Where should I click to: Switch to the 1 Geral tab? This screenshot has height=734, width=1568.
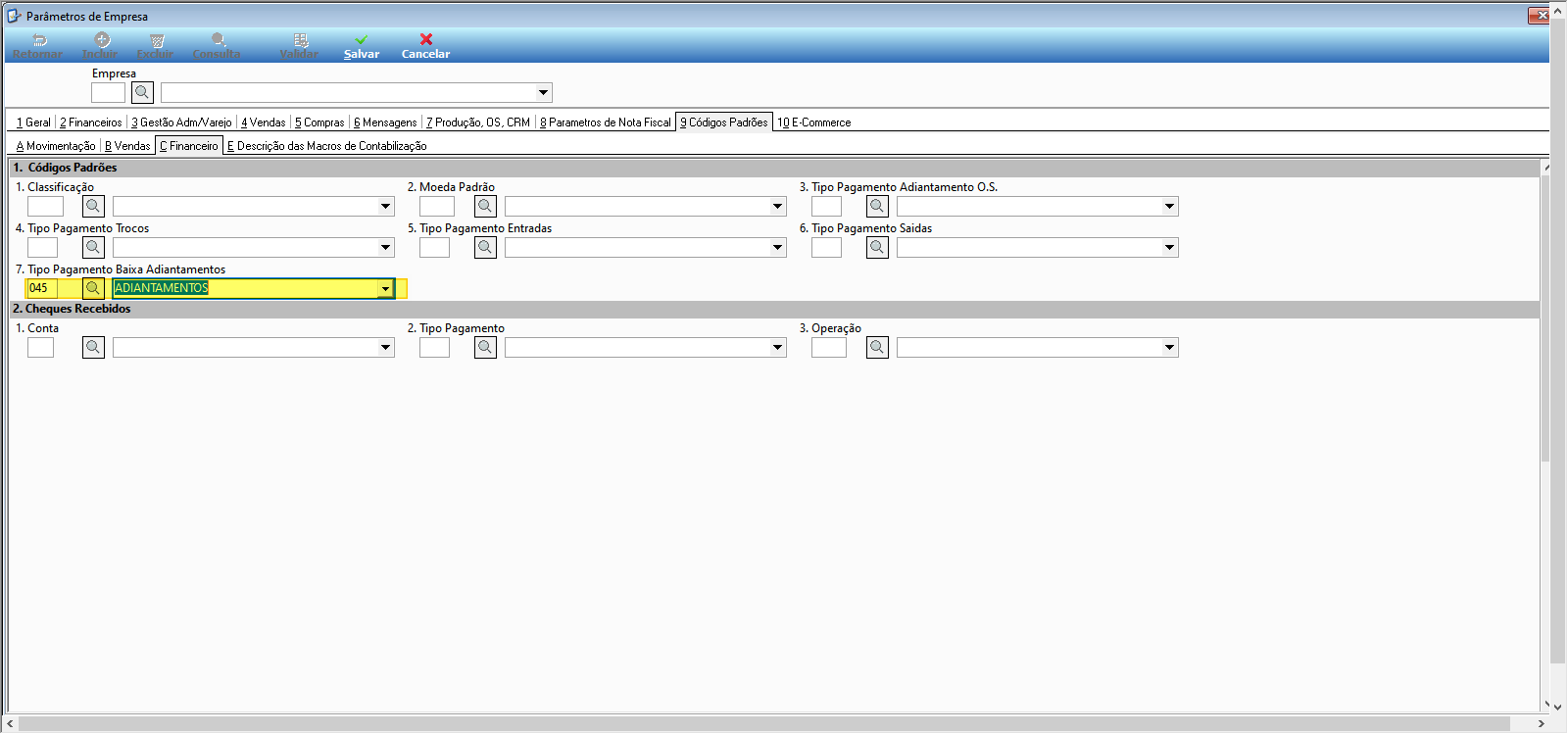[33, 122]
